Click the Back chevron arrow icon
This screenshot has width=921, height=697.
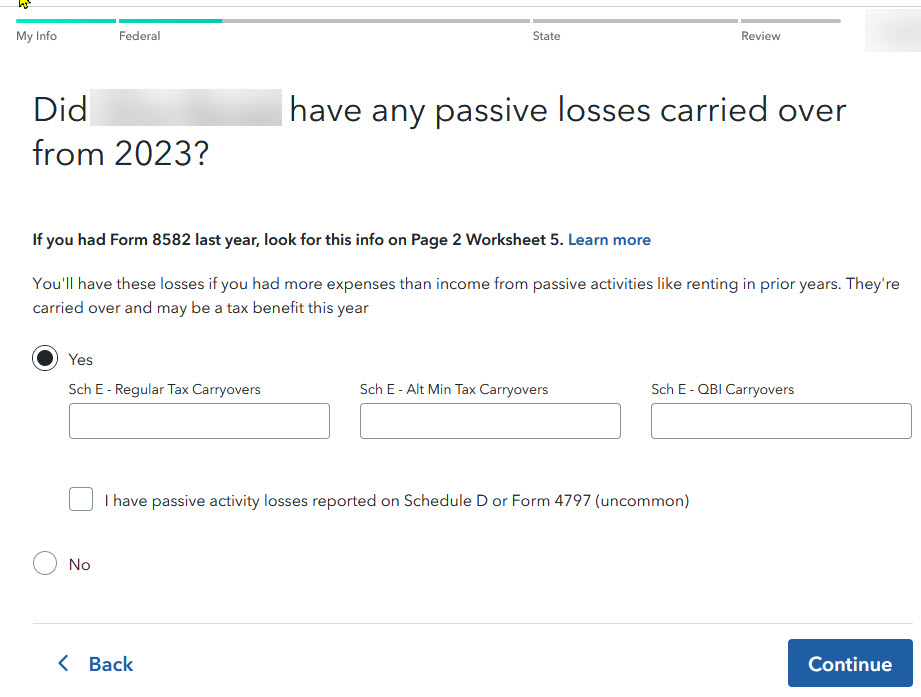click(x=63, y=664)
